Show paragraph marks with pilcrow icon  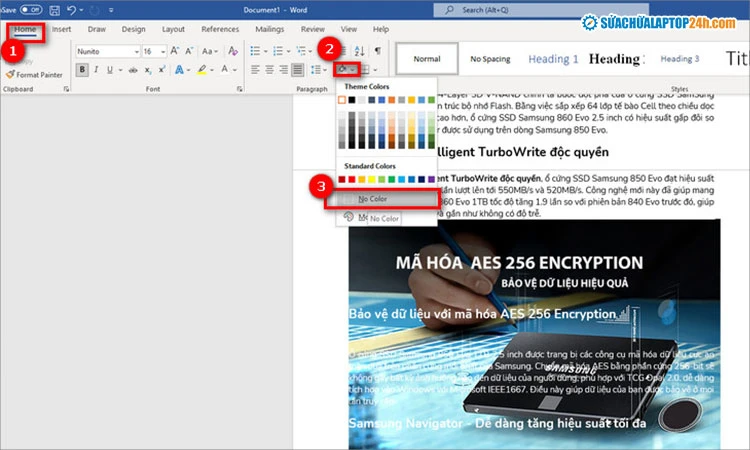377,50
